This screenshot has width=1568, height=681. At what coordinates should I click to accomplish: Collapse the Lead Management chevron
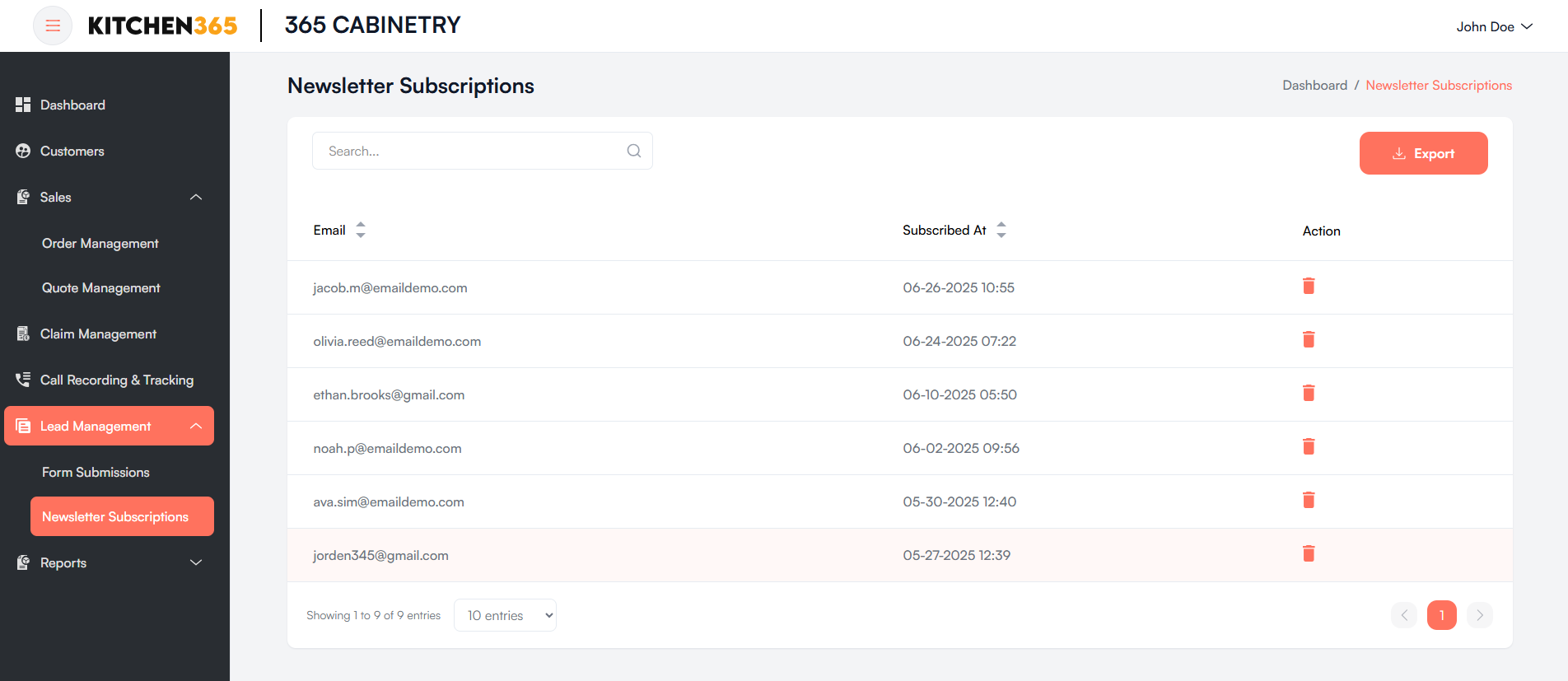click(196, 426)
